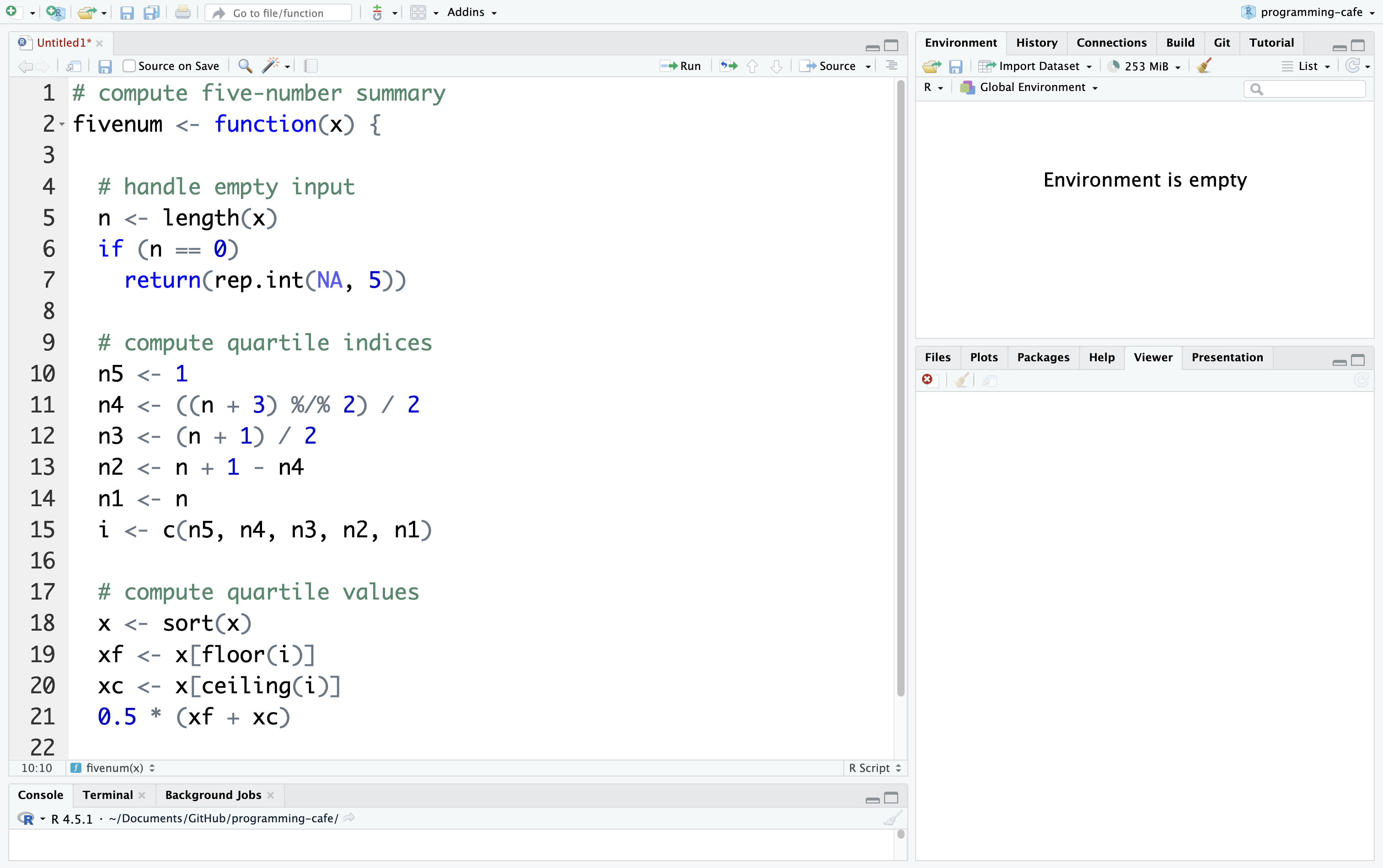This screenshot has width=1383, height=868.
Task: Open the code tools magic wand
Action: click(x=271, y=66)
